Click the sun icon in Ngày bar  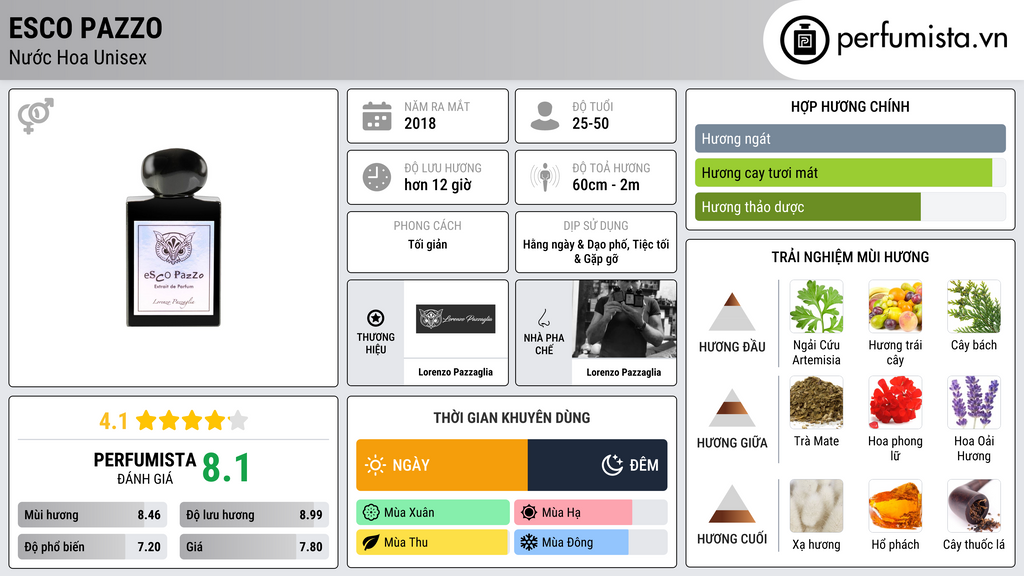375,465
